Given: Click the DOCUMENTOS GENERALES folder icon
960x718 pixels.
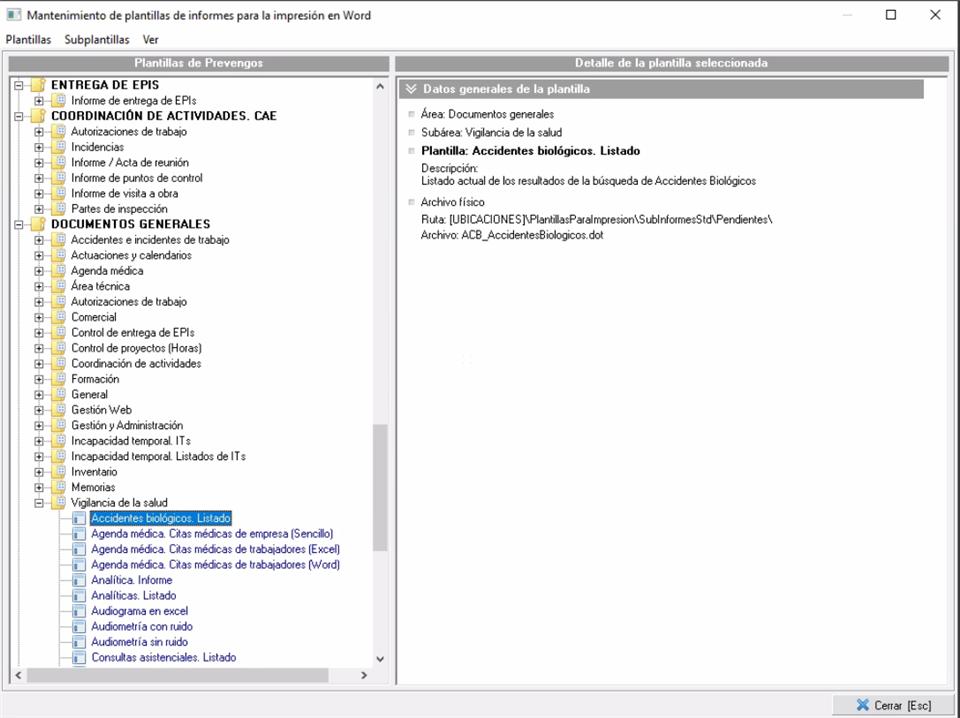Looking at the screenshot, I should tap(38, 224).
